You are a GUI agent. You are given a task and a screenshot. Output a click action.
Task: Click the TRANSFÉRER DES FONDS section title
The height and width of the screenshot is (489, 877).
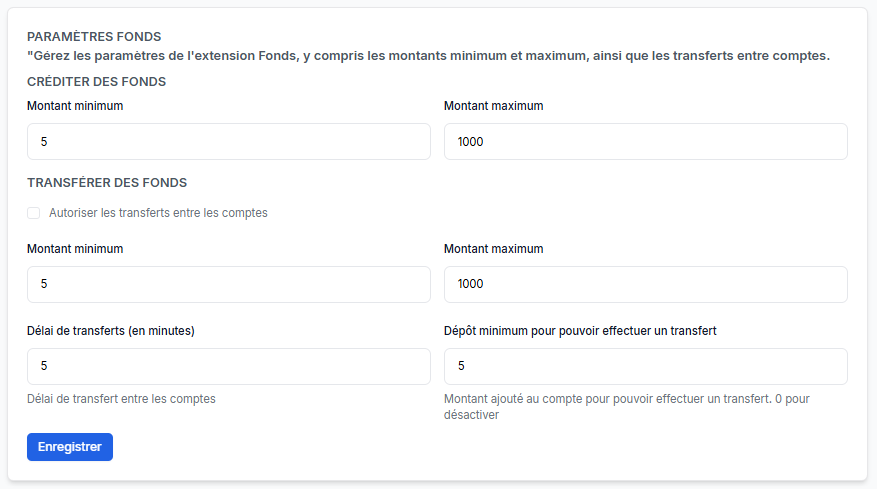107,183
